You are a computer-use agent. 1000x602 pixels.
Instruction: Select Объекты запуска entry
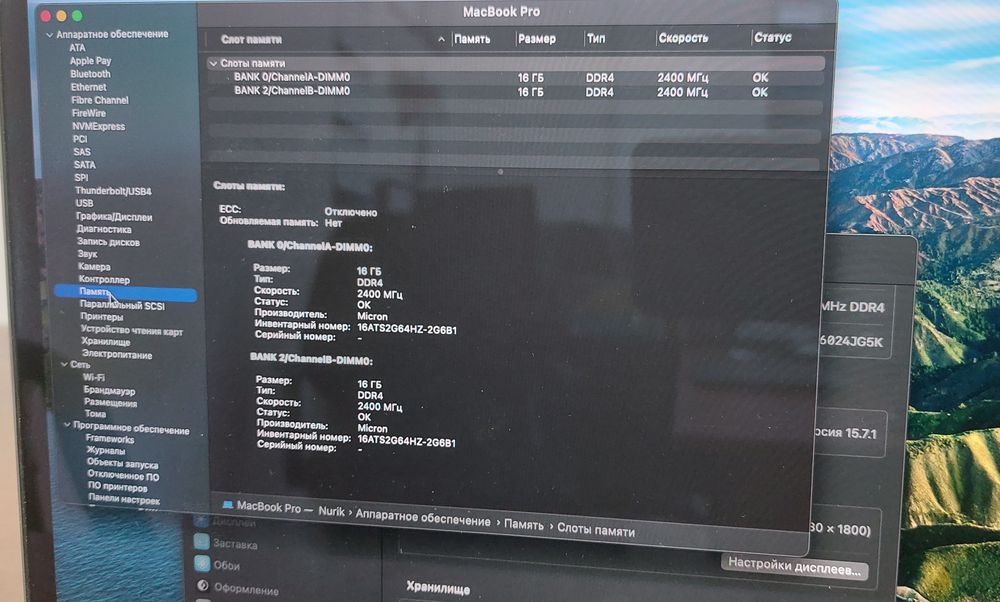(x=122, y=464)
